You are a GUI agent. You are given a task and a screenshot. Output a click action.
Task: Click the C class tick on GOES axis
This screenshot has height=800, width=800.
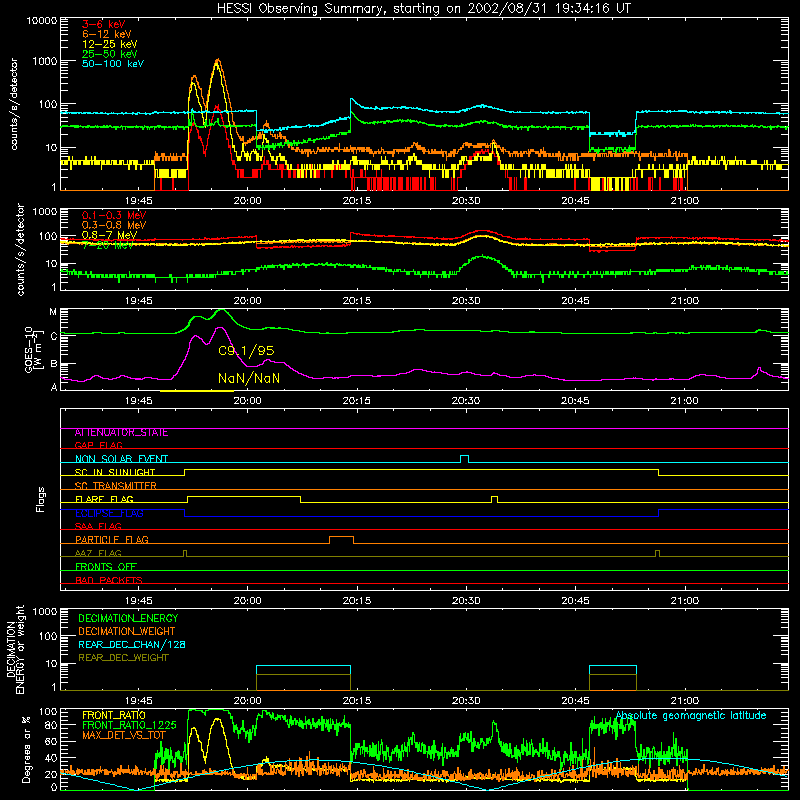tap(54, 337)
